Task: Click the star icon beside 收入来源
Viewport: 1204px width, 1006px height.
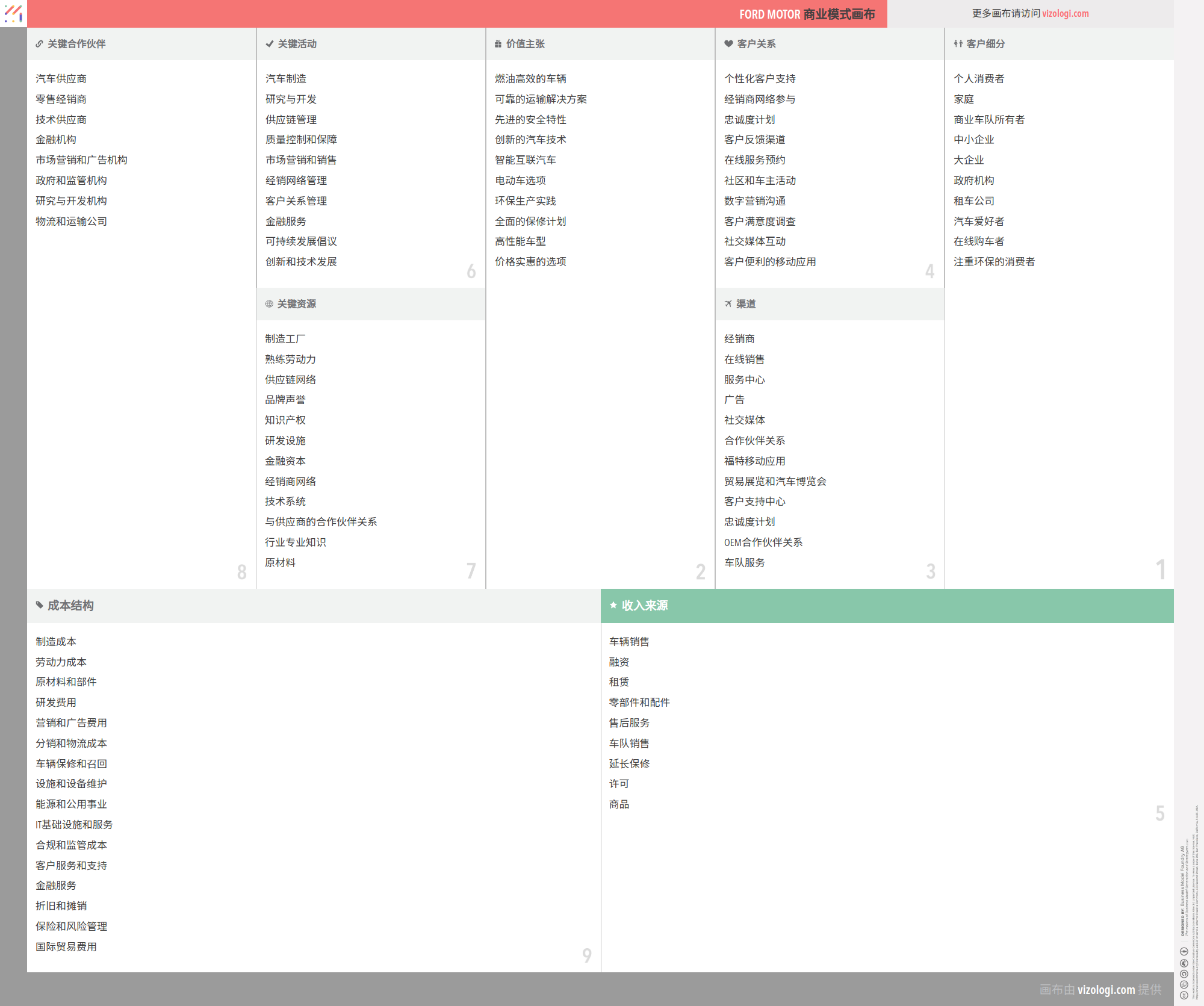Action: [613, 605]
